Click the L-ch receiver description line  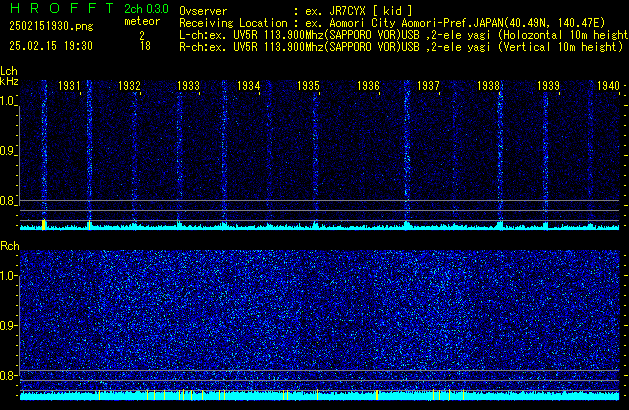404,35
